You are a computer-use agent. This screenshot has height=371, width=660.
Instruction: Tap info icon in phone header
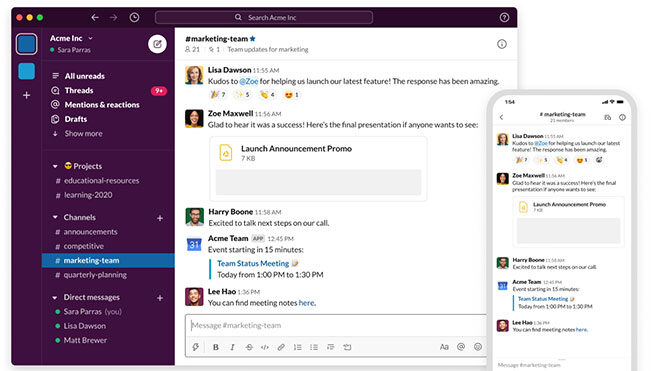[x=622, y=117]
